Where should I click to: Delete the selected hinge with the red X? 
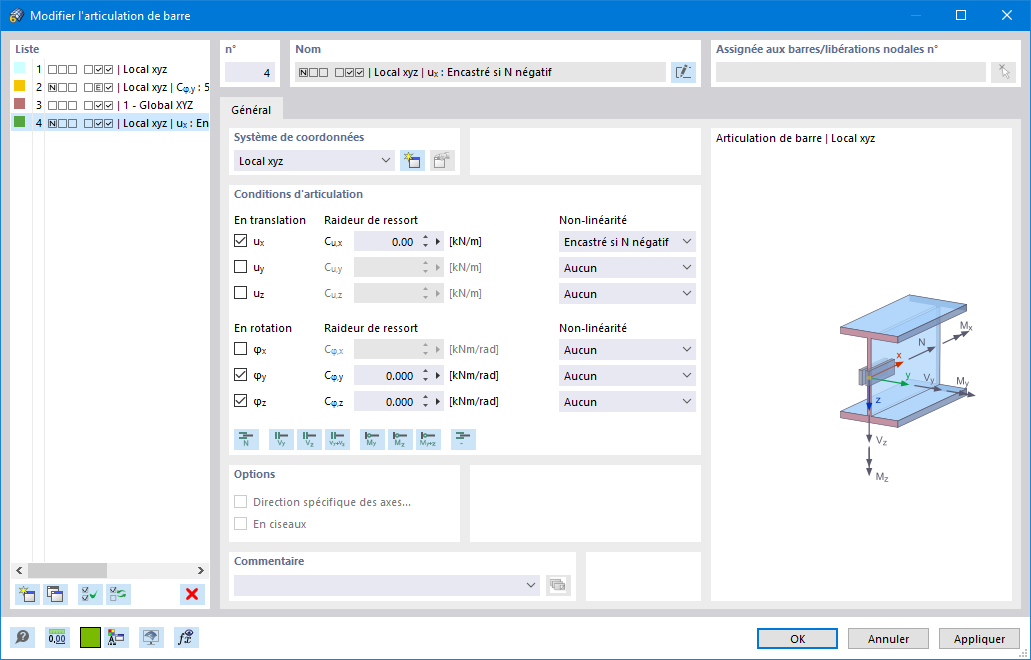(x=192, y=594)
